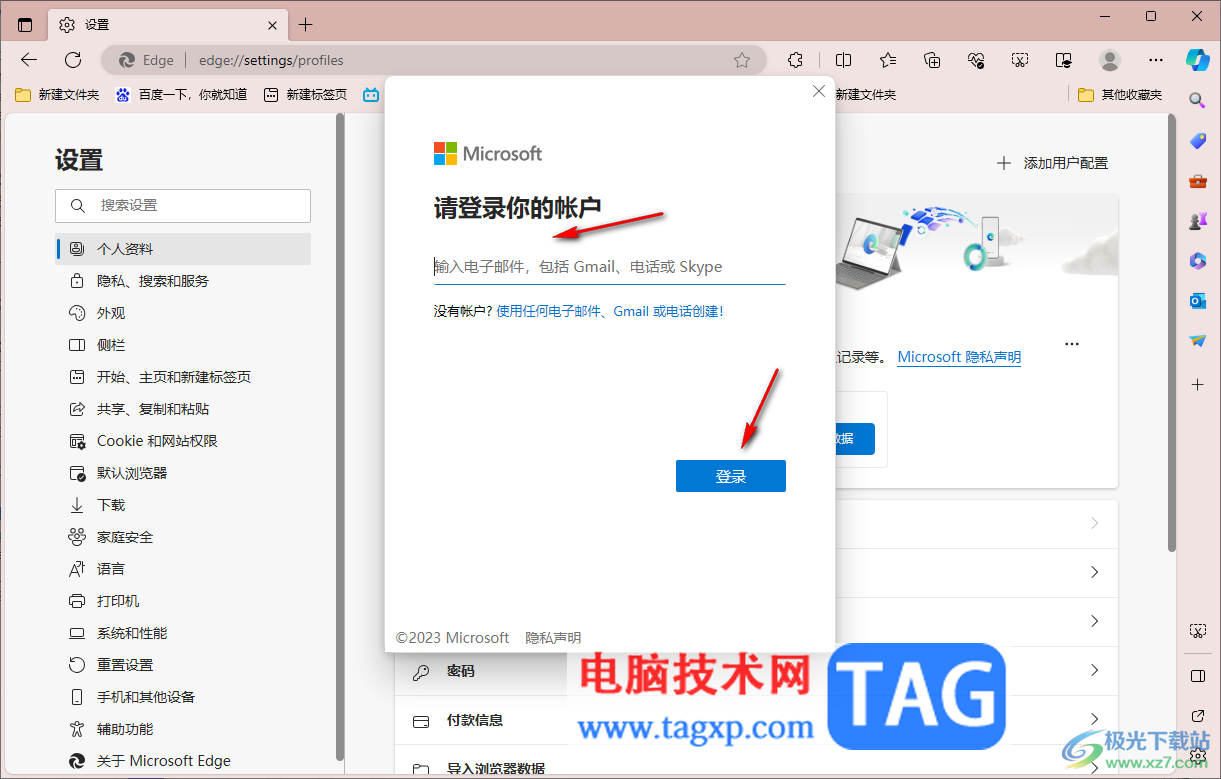Click the email input field
The image size is (1221, 779).
coord(608,266)
